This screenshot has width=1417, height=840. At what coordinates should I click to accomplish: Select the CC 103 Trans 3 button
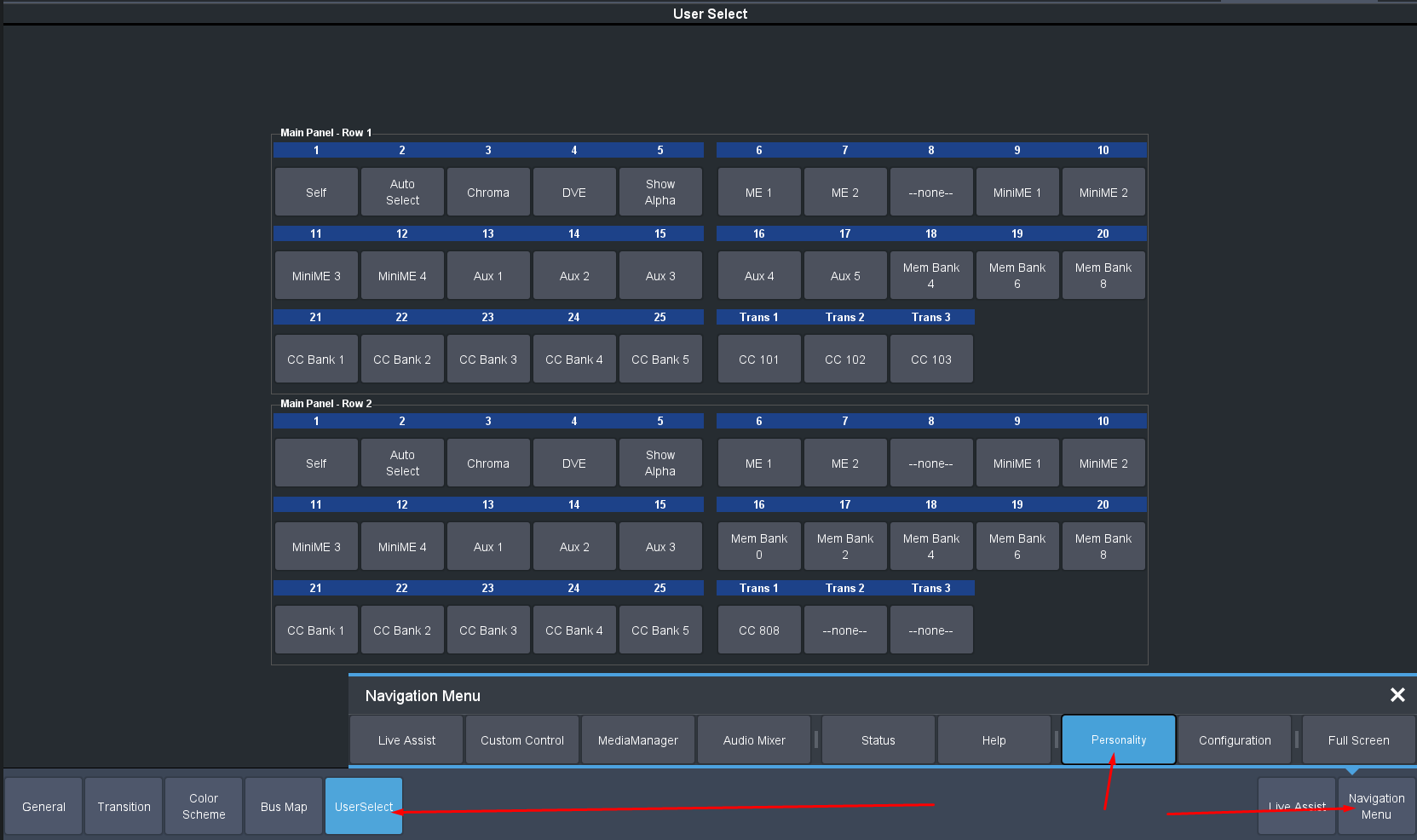click(931, 360)
